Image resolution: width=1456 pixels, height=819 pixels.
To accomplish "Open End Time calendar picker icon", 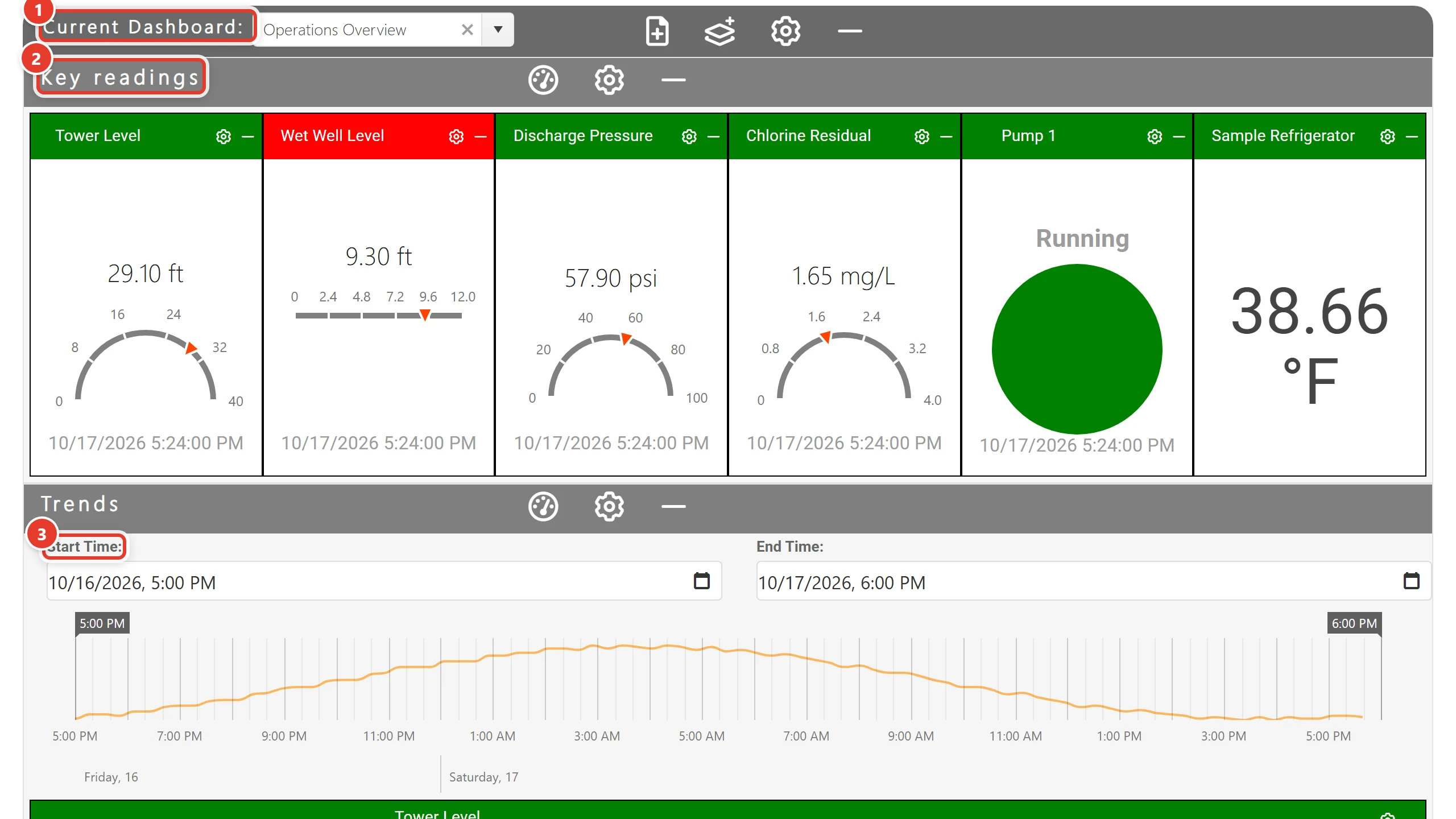I will point(1412,581).
